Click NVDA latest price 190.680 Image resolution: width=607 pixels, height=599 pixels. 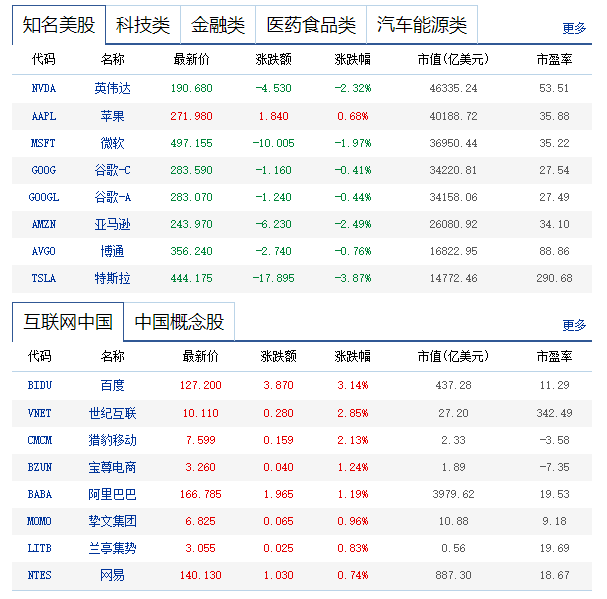[x=192, y=89]
